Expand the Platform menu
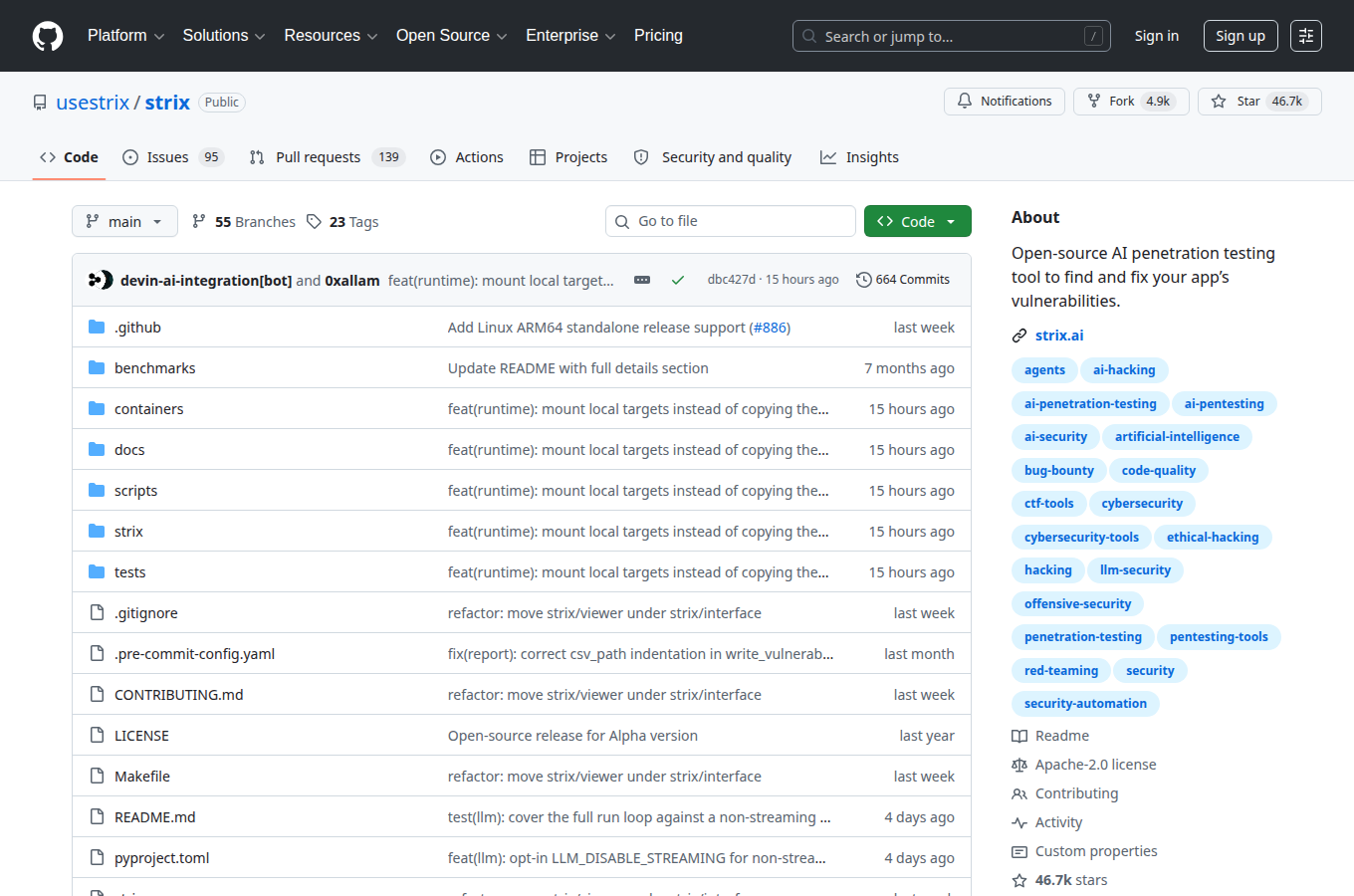 coord(126,36)
